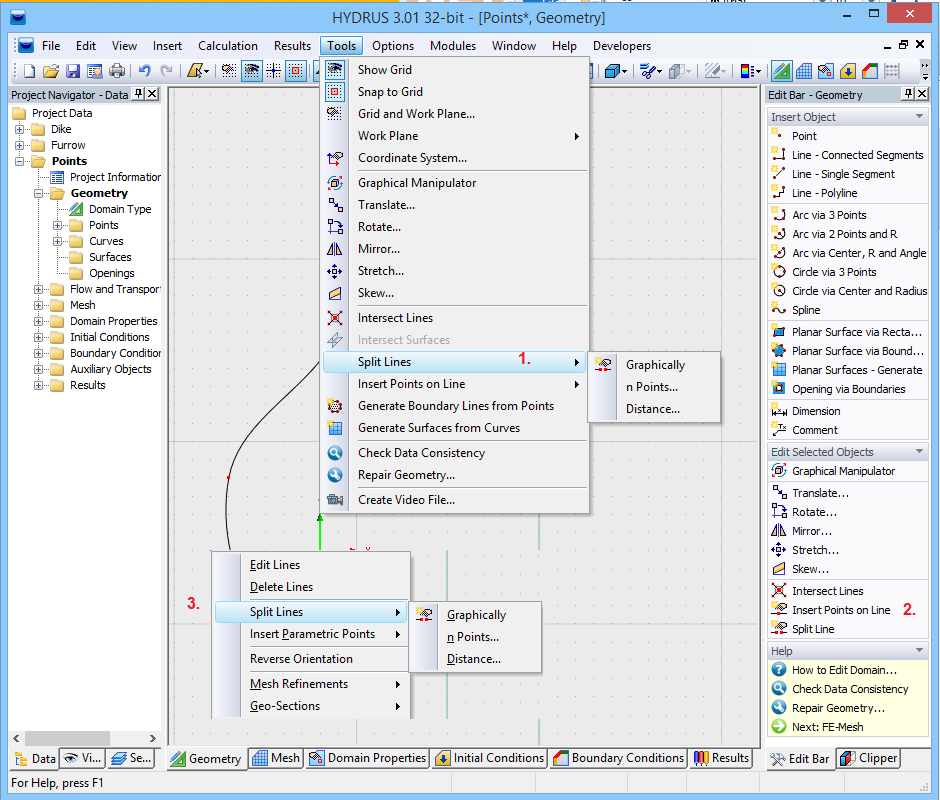Switch to the Mesh view tab
This screenshot has width=940, height=800.
point(276,758)
